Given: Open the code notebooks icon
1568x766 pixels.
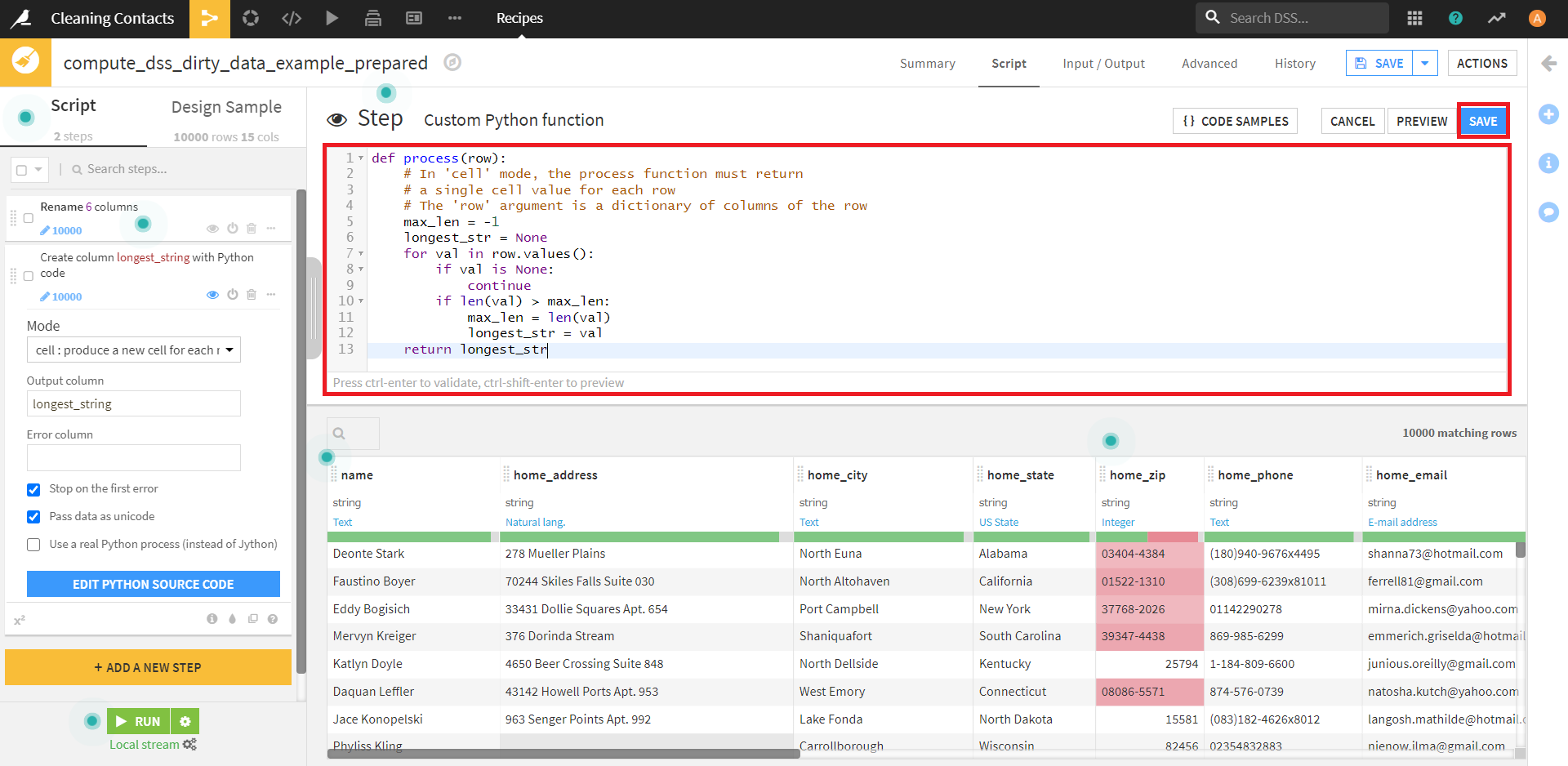Looking at the screenshot, I should coord(292,18).
